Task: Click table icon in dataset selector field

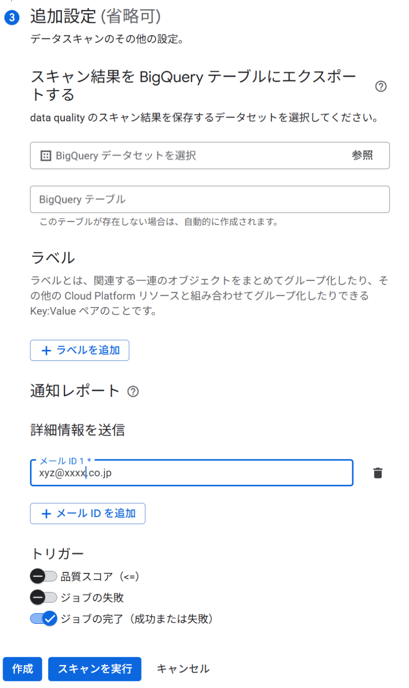Action: tap(45, 155)
